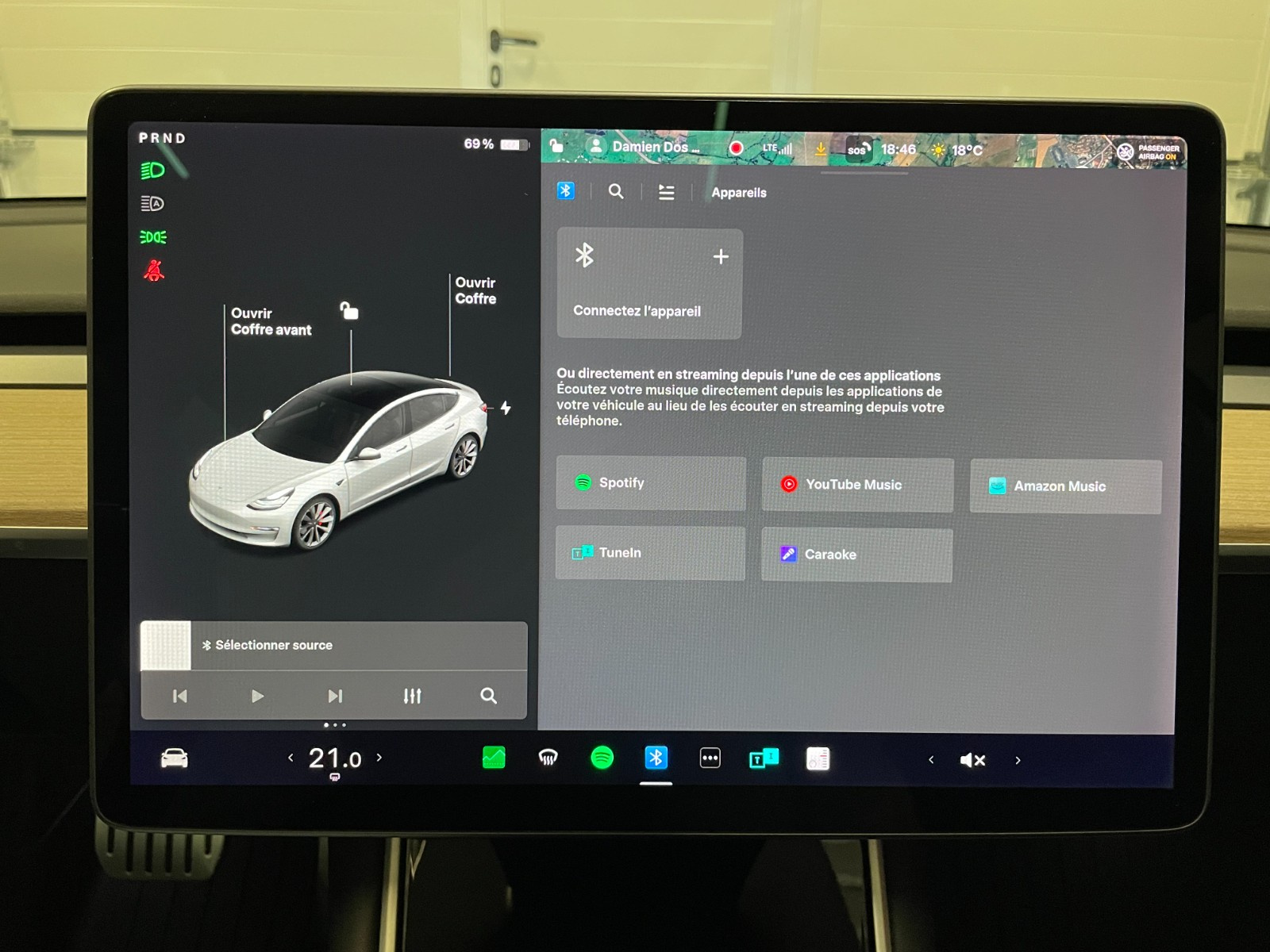Increase temperature with right chevron
The image size is (1270, 952).
379,758
